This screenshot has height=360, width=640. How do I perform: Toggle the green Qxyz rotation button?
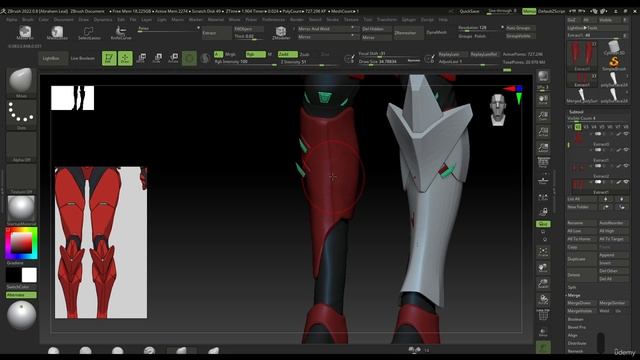point(543,224)
